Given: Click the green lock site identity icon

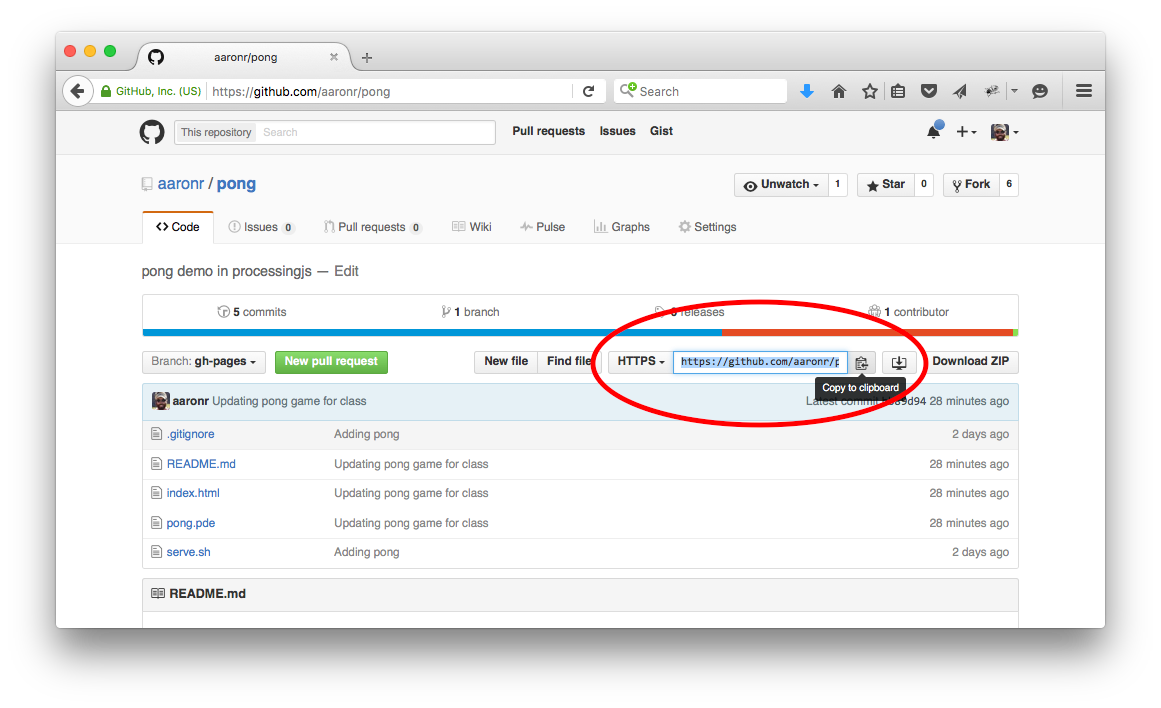Looking at the screenshot, I should point(106,91).
